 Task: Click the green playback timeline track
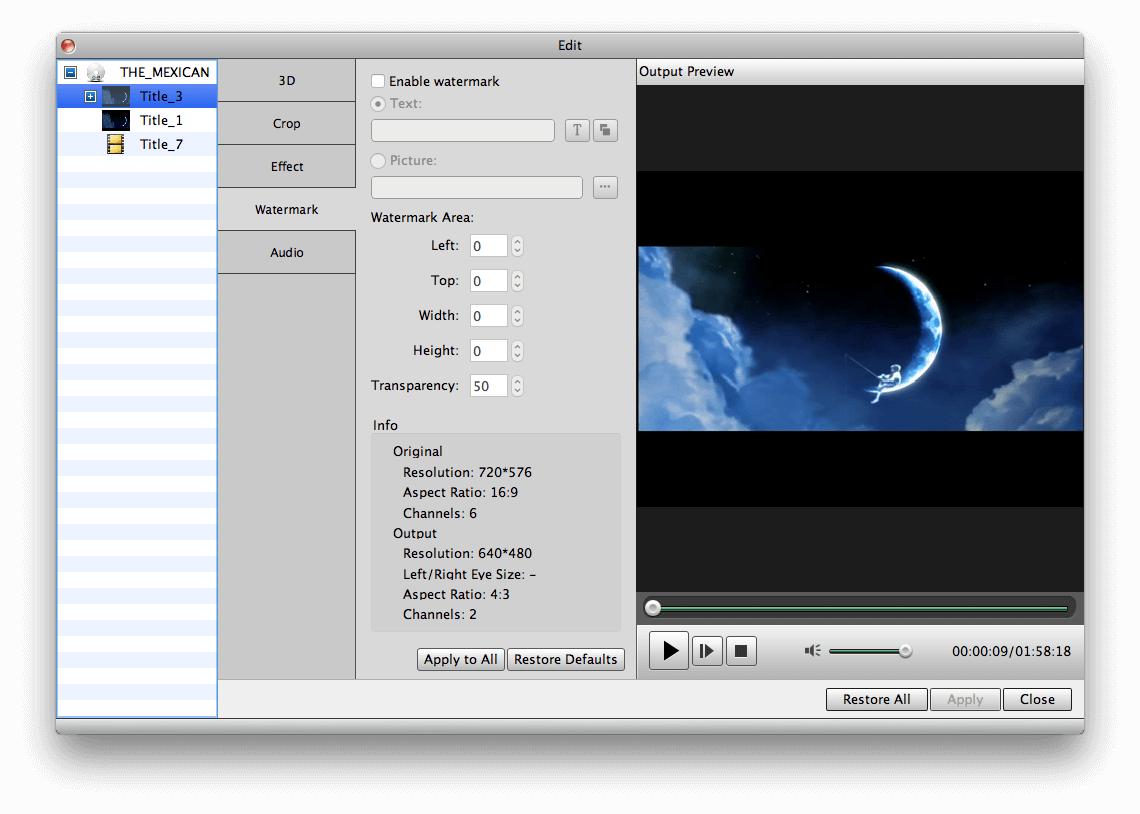tap(862, 608)
